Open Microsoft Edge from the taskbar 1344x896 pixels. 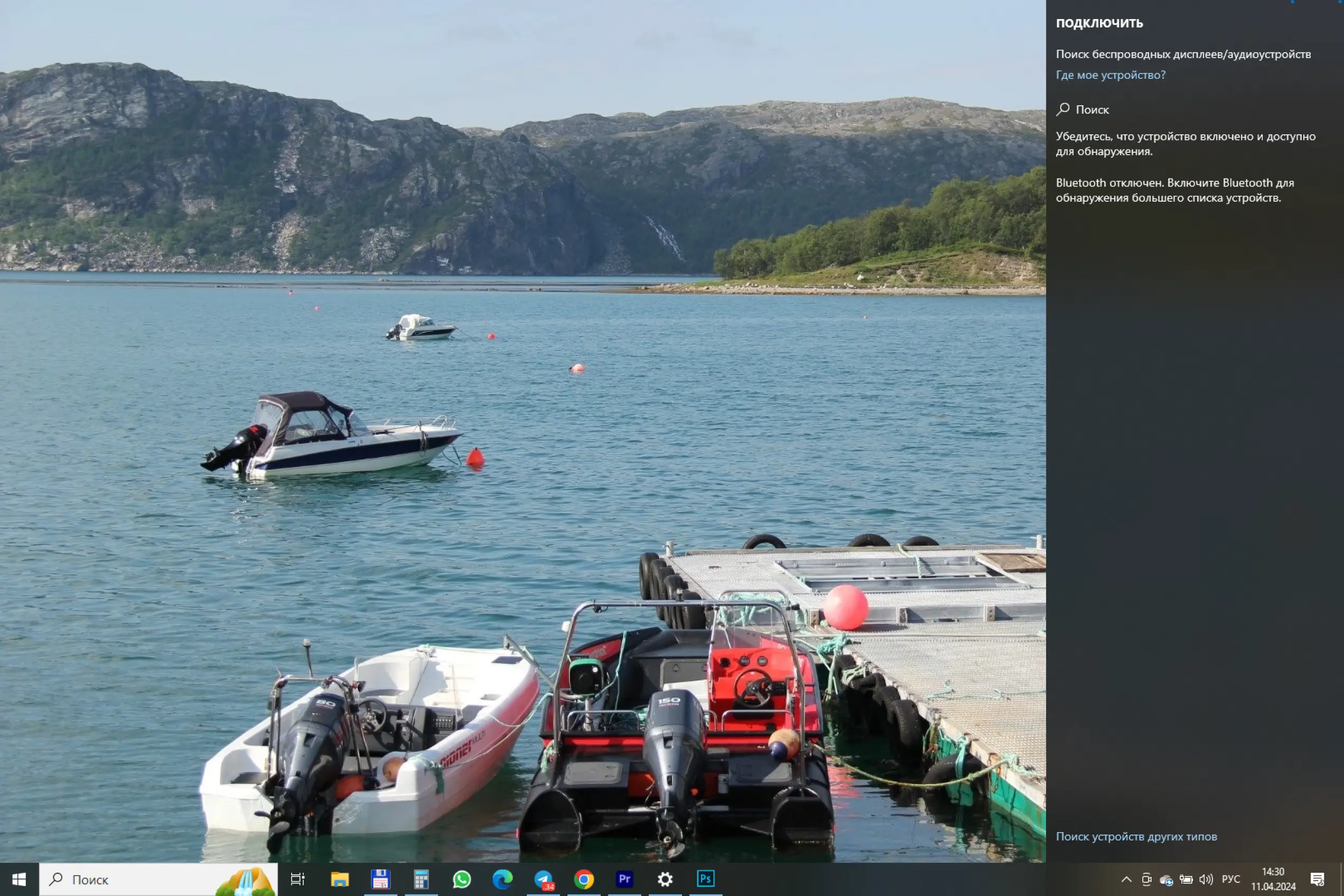coord(502,880)
